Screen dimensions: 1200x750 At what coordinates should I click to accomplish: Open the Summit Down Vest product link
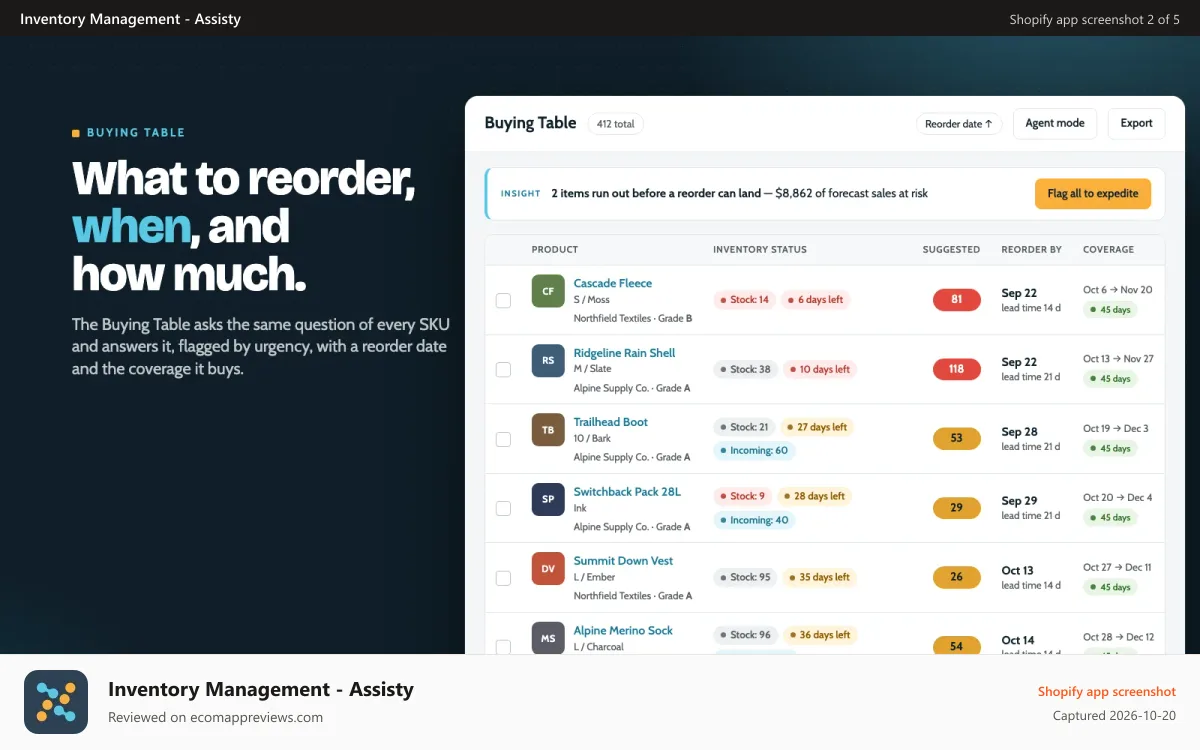click(x=623, y=561)
